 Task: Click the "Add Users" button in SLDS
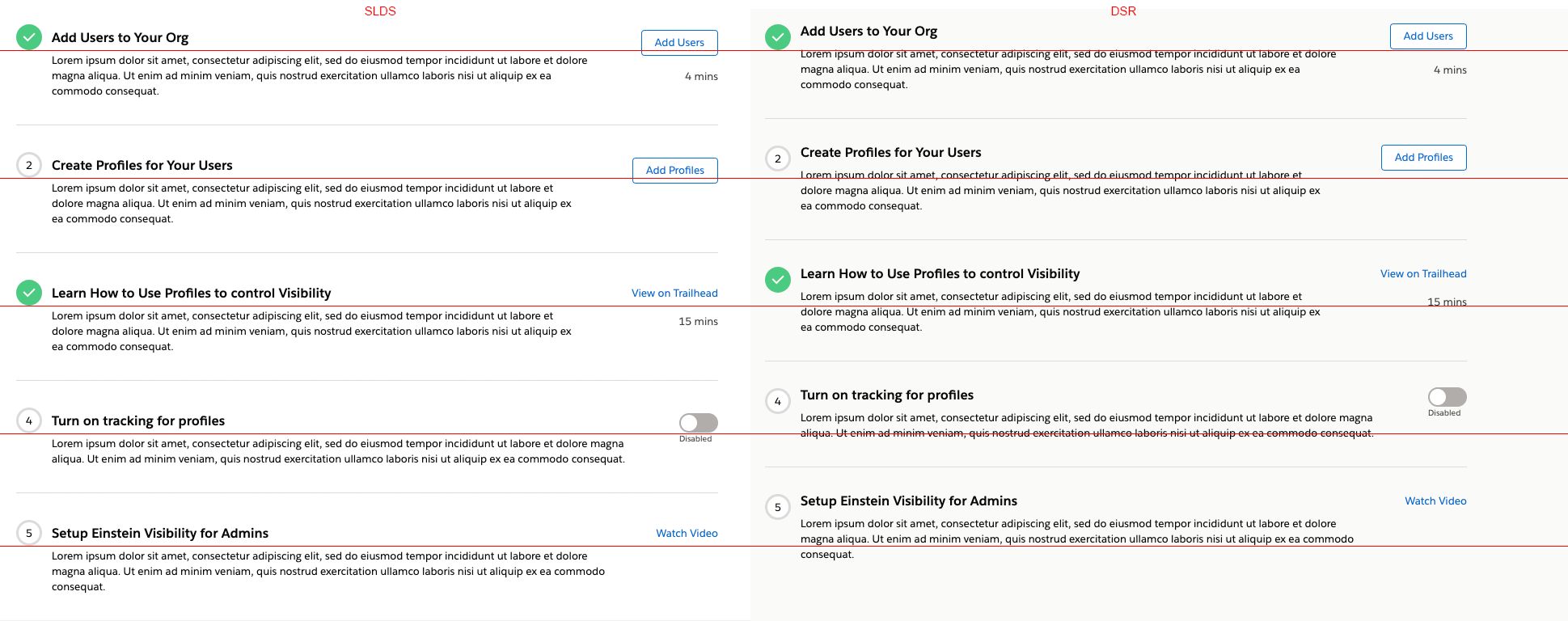(678, 42)
